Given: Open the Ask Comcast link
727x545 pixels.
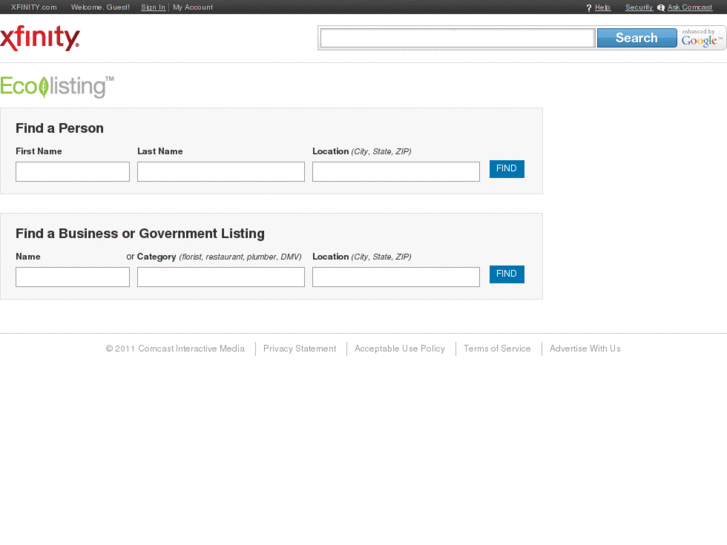Looking at the screenshot, I should [x=690, y=7].
